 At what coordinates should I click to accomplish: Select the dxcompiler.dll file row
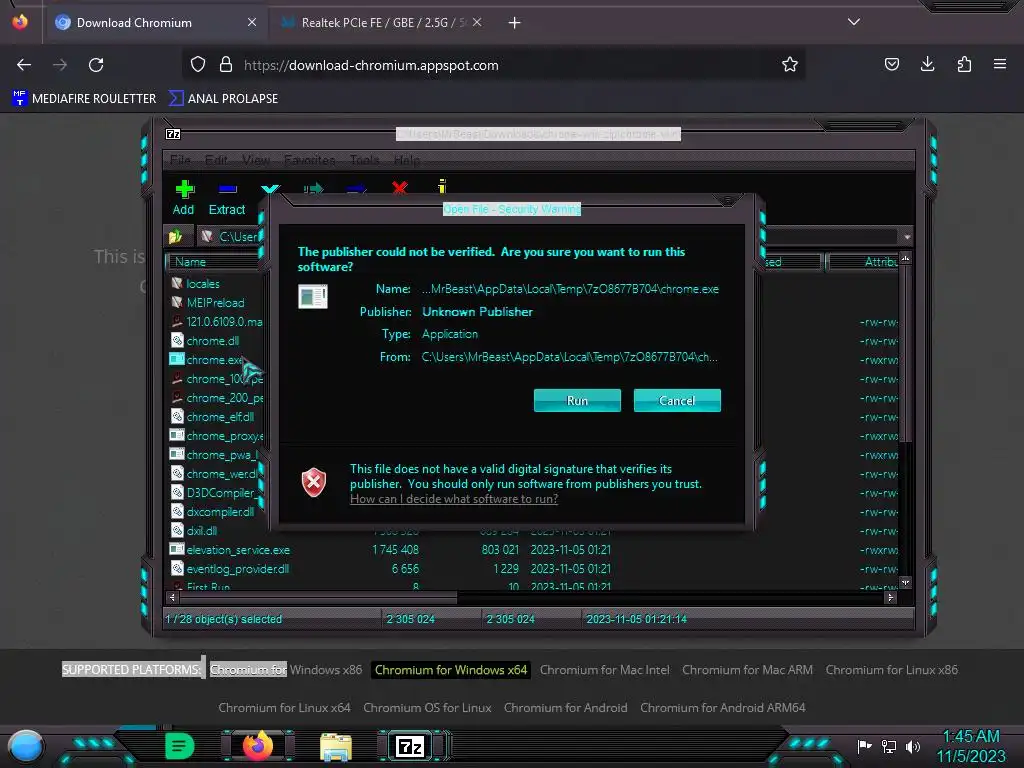tap(212, 511)
